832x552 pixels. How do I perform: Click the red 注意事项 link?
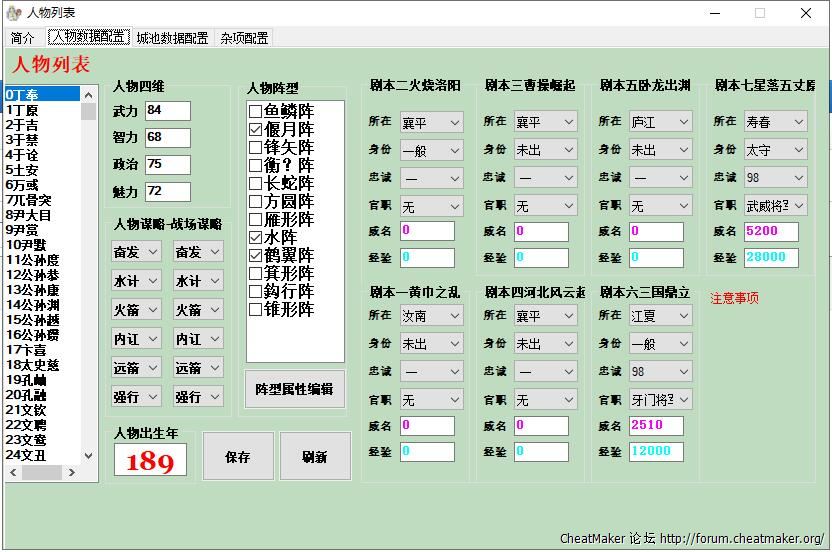coord(734,298)
